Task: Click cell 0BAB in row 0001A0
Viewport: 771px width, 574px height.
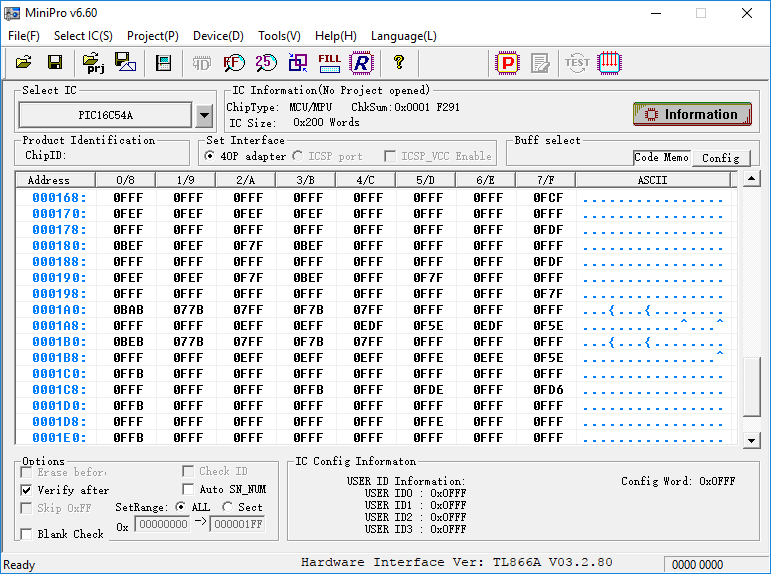Action: (128, 310)
